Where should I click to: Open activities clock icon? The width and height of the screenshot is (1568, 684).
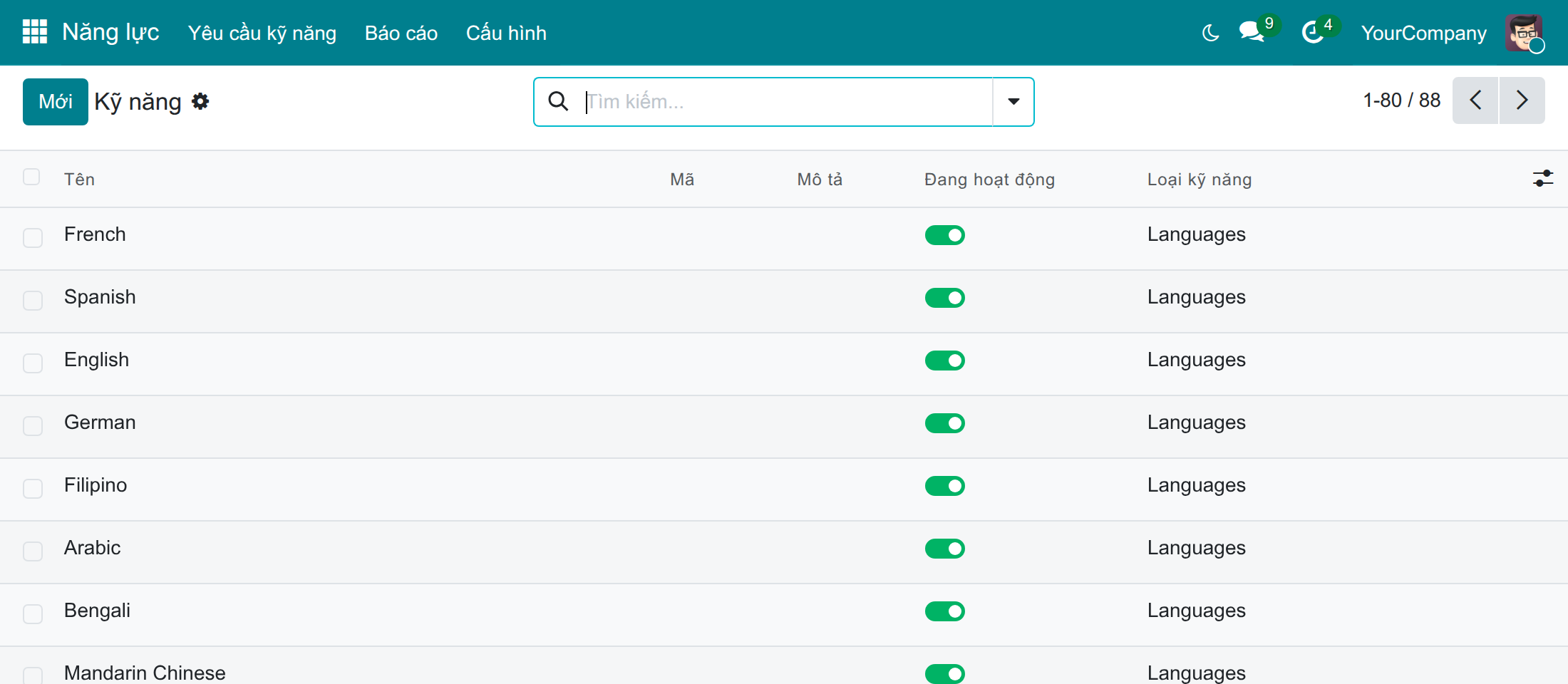click(1313, 32)
